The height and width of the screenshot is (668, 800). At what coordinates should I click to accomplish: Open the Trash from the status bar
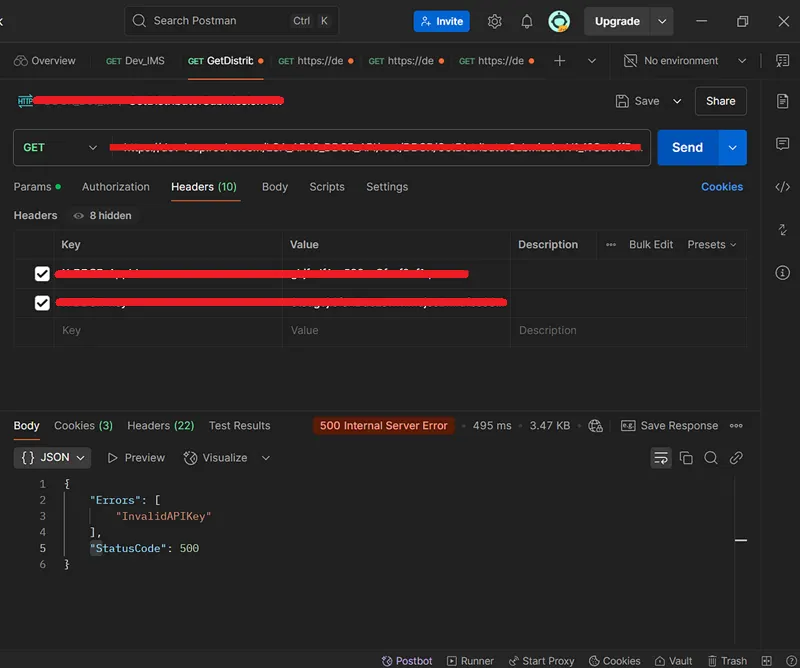point(727,661)
